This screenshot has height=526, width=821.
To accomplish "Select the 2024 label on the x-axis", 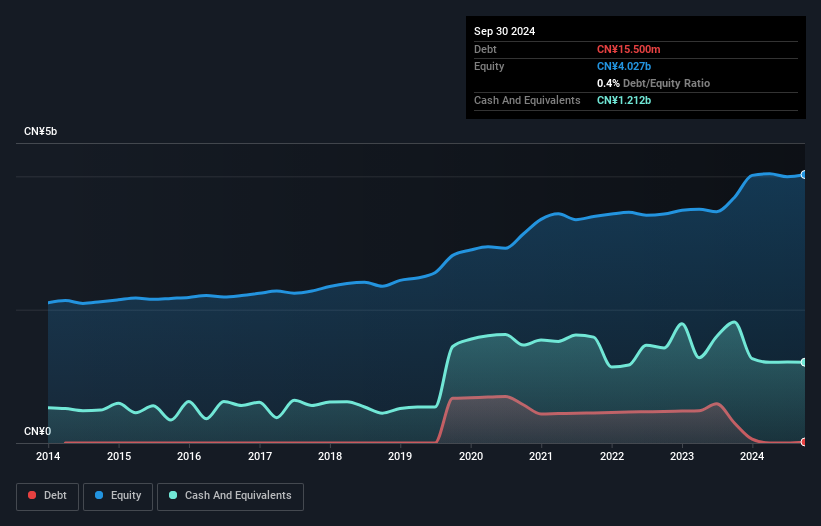I will 752,457.
